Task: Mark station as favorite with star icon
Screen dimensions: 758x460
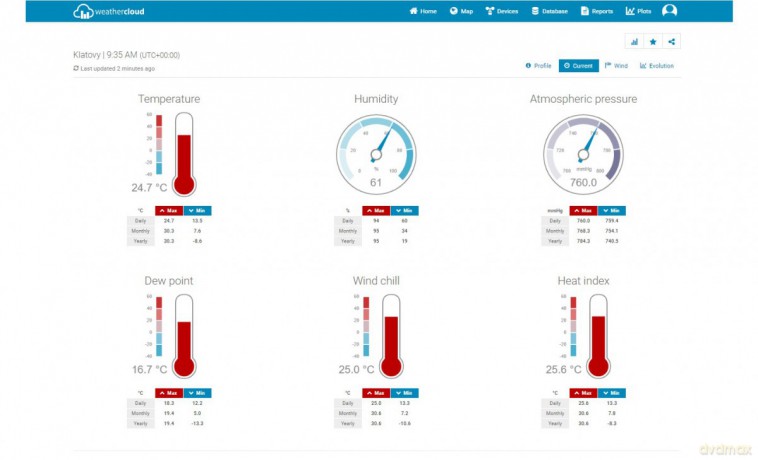Action: point(652,42)
